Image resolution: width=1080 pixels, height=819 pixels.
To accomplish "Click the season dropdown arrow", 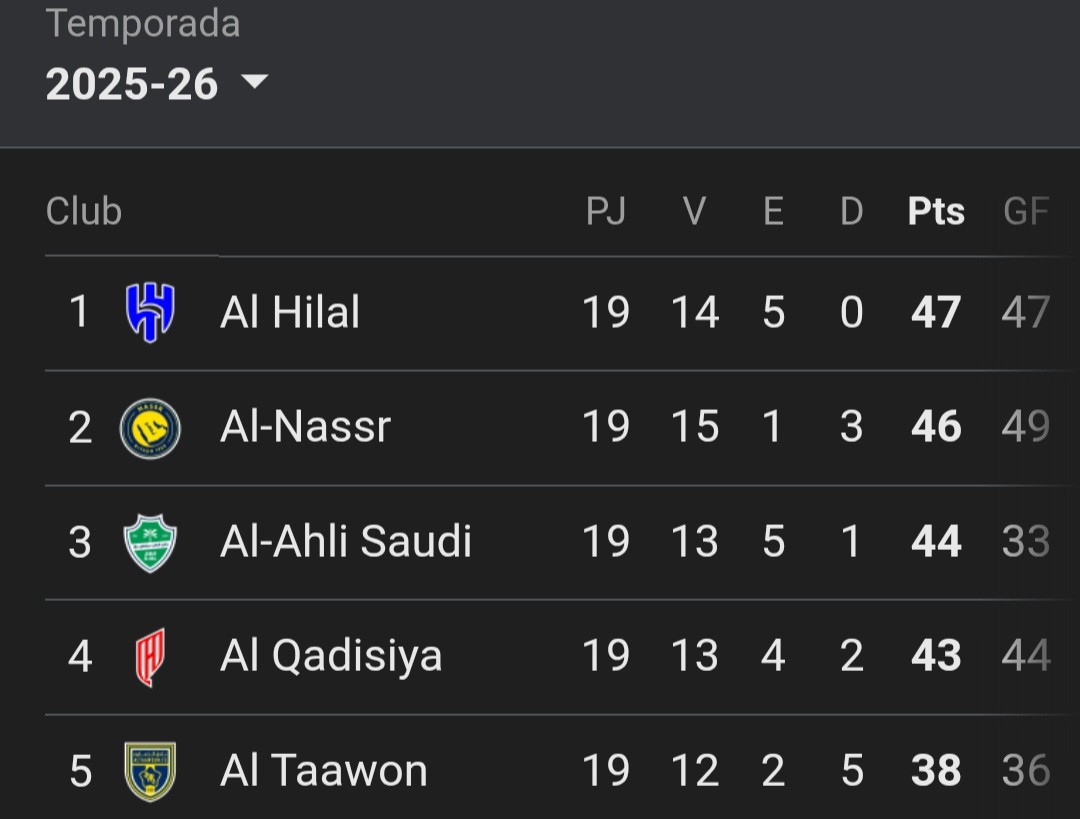I will click(254, 82).
